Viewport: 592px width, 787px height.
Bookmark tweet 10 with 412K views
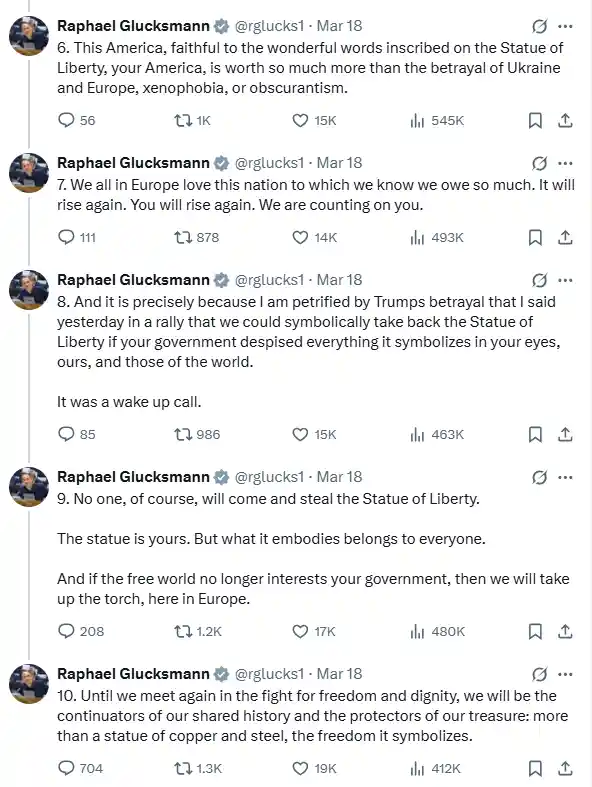(x=535, y=768)
